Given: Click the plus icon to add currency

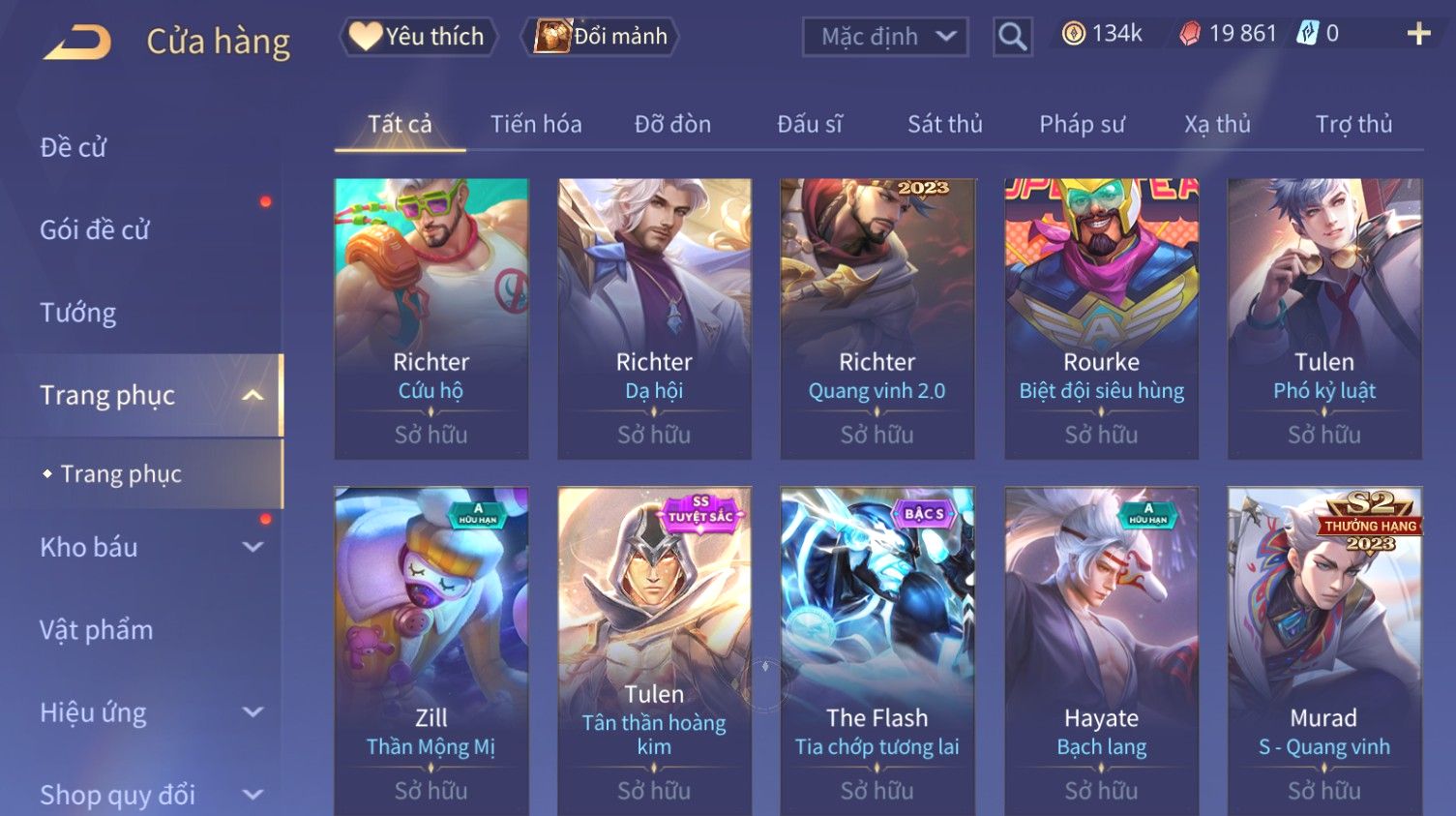Looking at the screenshot, I should (x=1418, y=34).
